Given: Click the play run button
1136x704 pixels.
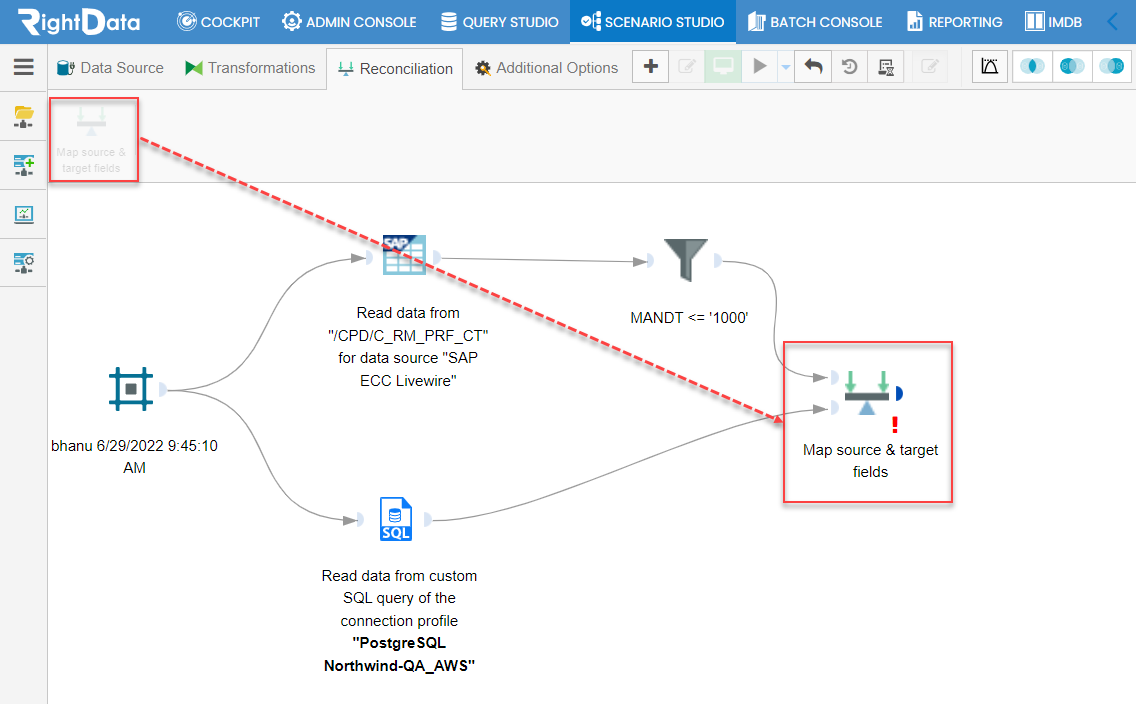Looking at the screenshot, I should 759,67.
